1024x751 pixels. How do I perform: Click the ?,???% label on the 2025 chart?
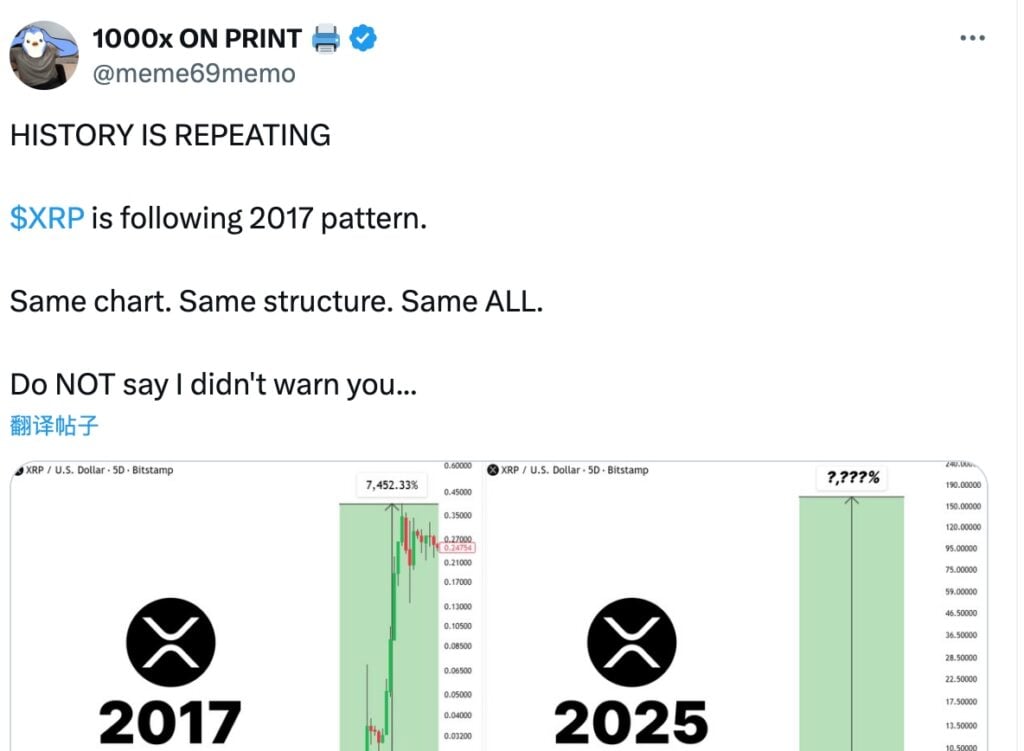(x=849, y=479)
